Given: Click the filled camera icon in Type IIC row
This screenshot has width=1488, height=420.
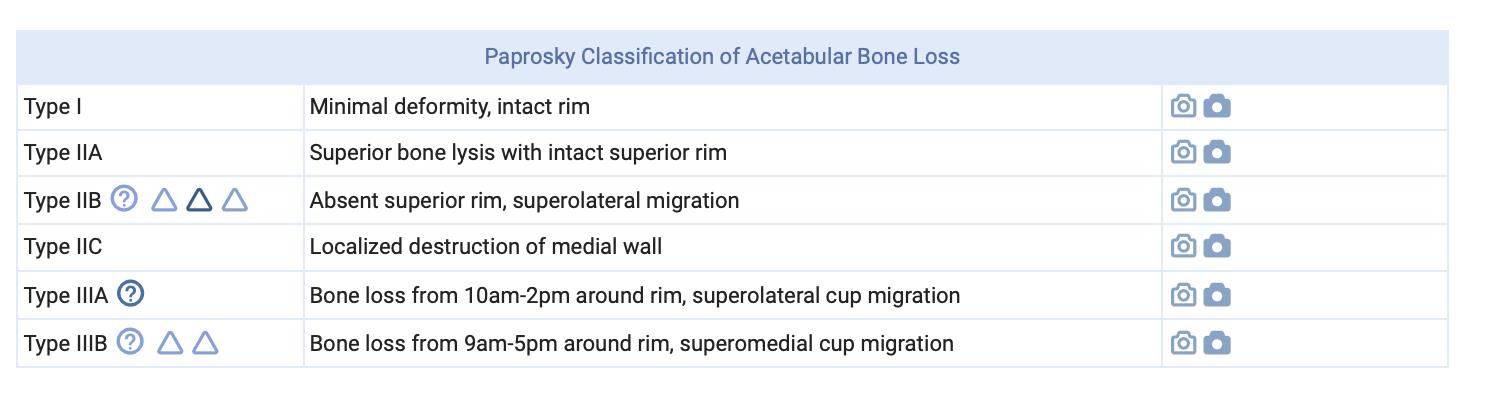Looking at the screenshot, I should tap(1217, 246).
